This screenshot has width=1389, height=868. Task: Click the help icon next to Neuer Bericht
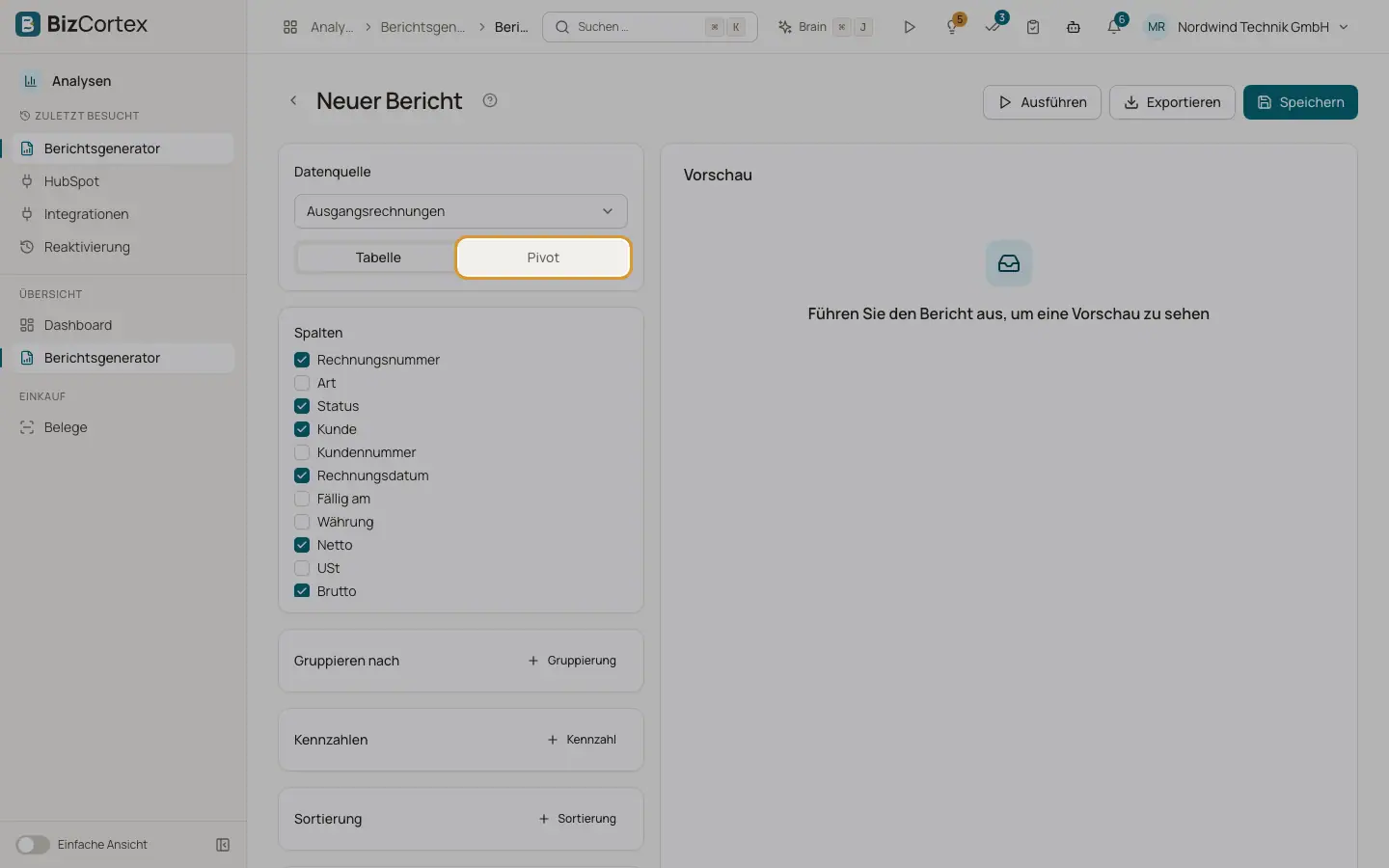pos(490,100)
